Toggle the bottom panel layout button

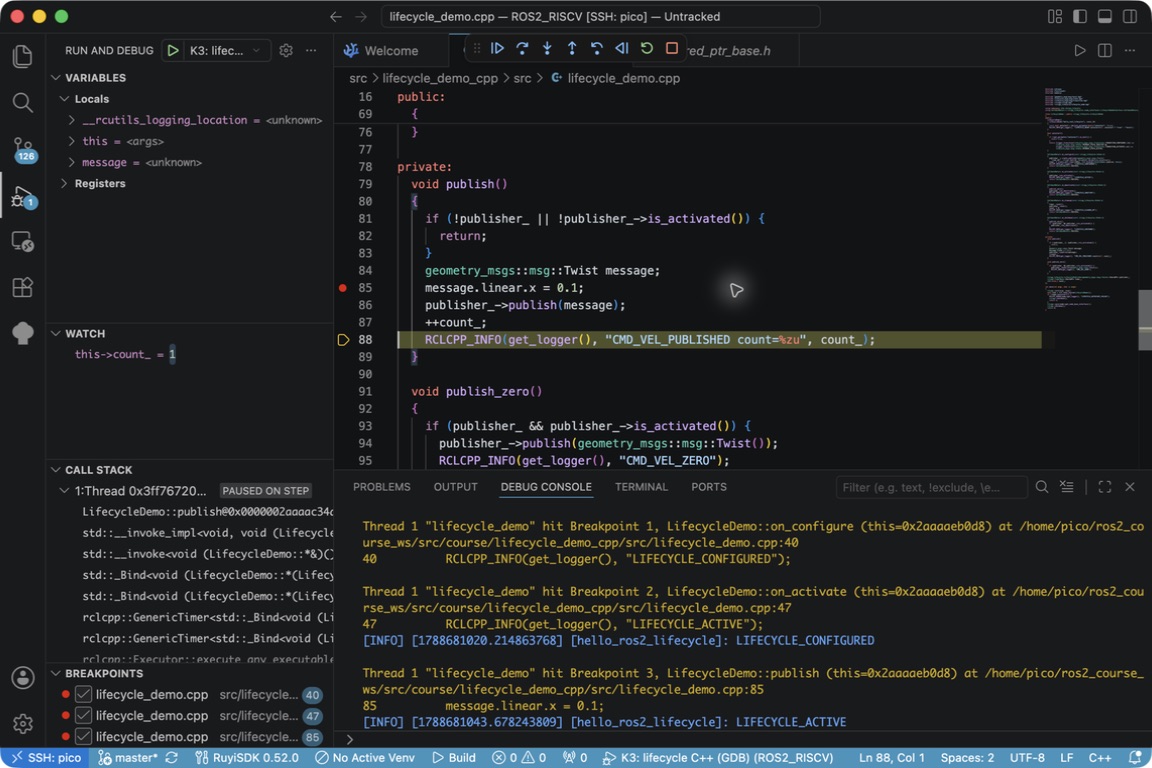click(x=1104, y=16)
